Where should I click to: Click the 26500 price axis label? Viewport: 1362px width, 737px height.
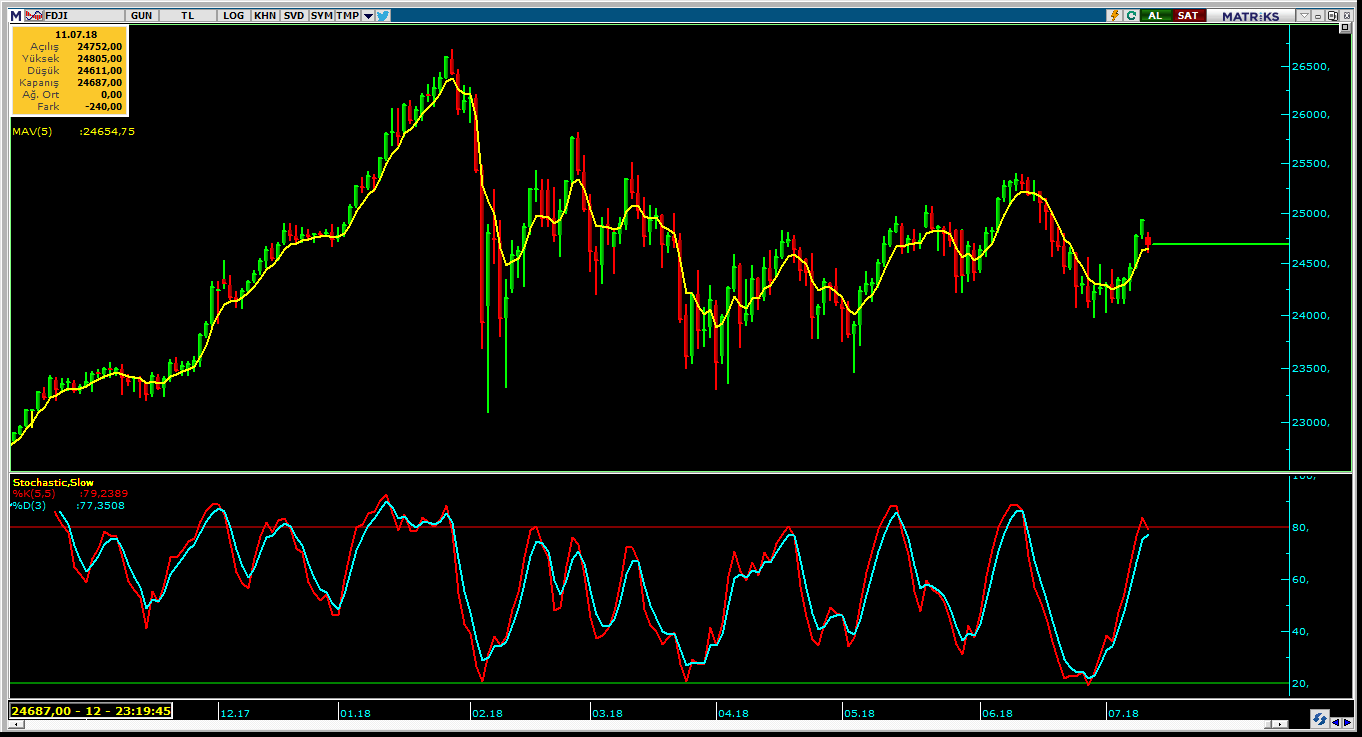coord(1310,66)
